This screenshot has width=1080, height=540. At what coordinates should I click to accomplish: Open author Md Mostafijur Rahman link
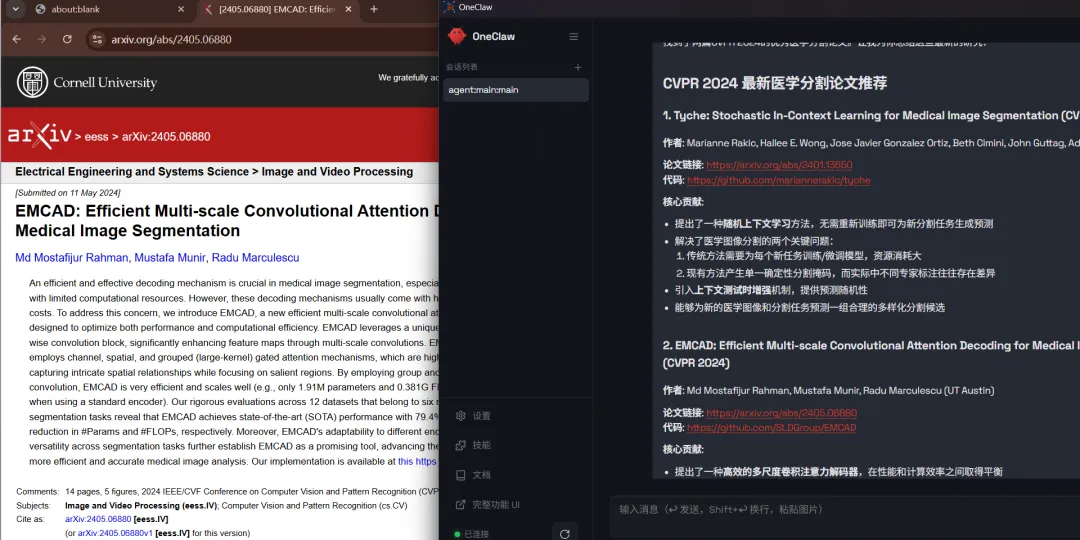72,258
